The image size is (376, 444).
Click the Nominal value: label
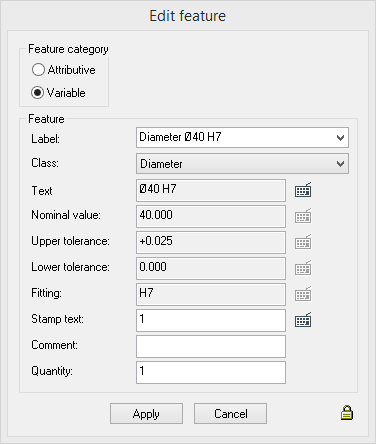click(x=66, y=215)
